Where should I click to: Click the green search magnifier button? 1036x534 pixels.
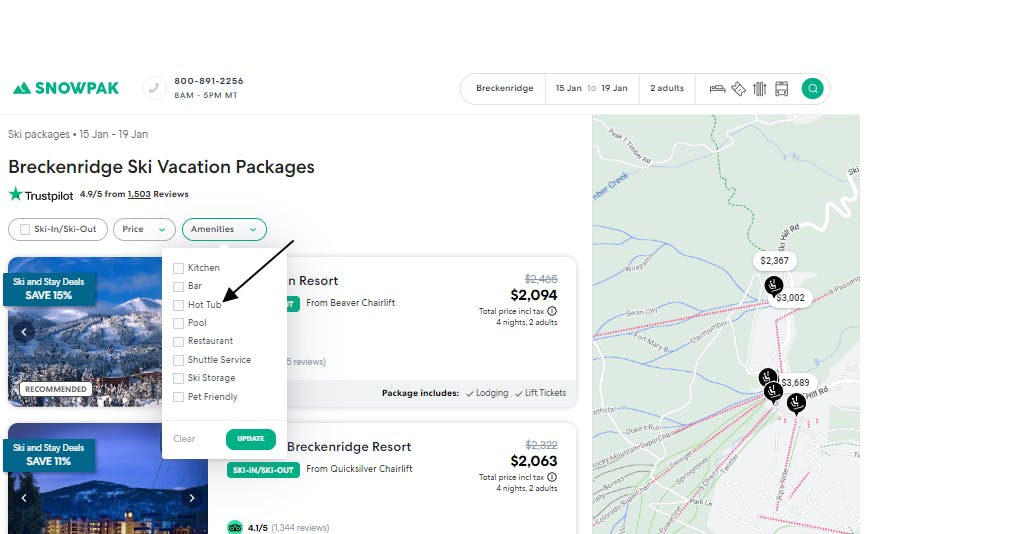click(x=813, y=89)
